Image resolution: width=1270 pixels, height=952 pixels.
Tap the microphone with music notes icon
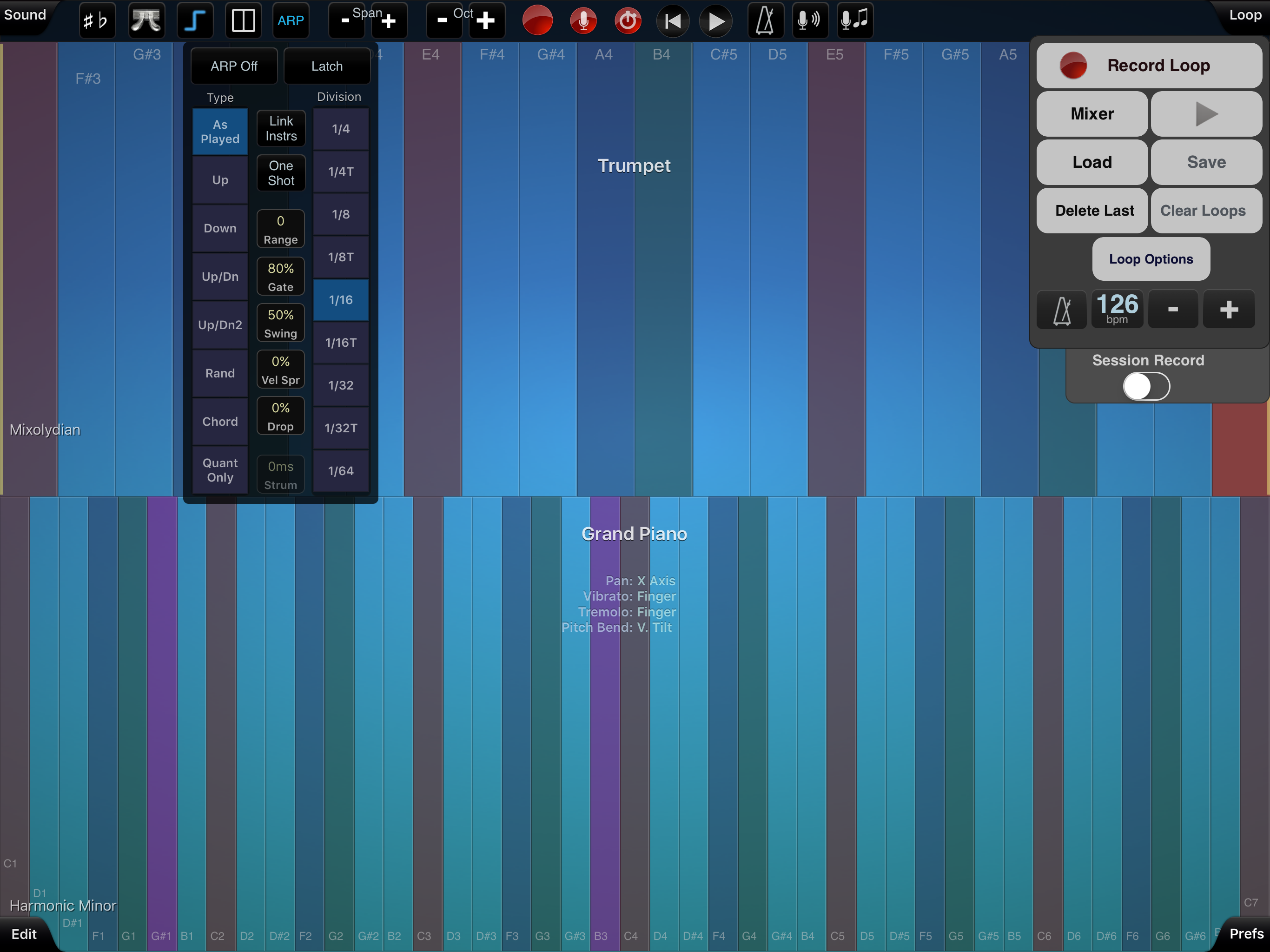[x=855, y=20]
